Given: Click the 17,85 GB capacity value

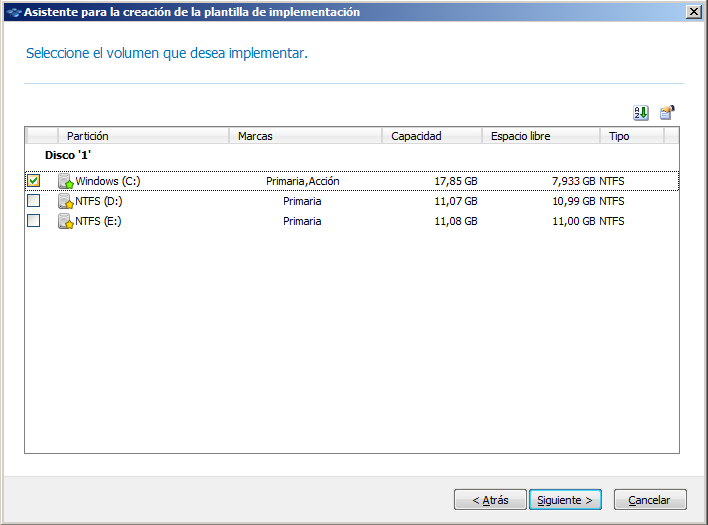Looking at the screenshot, I should pyautogui.click(x=456, y=181).
